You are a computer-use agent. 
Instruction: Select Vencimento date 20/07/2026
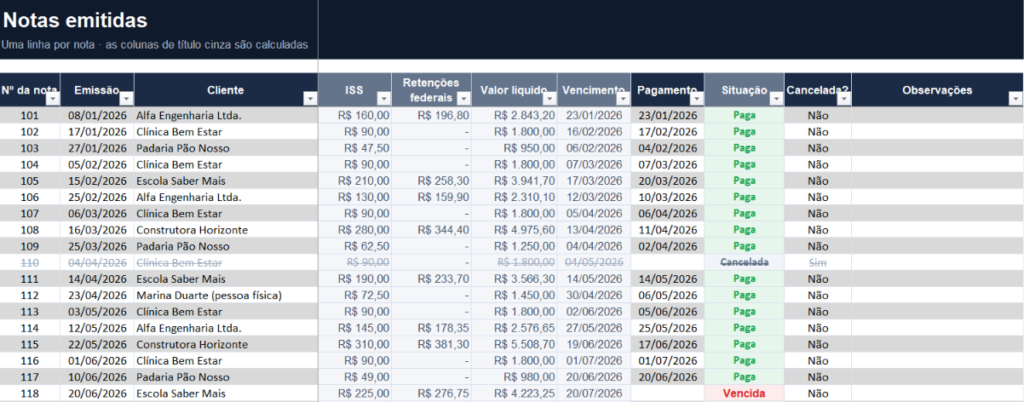tap(594, 394)
